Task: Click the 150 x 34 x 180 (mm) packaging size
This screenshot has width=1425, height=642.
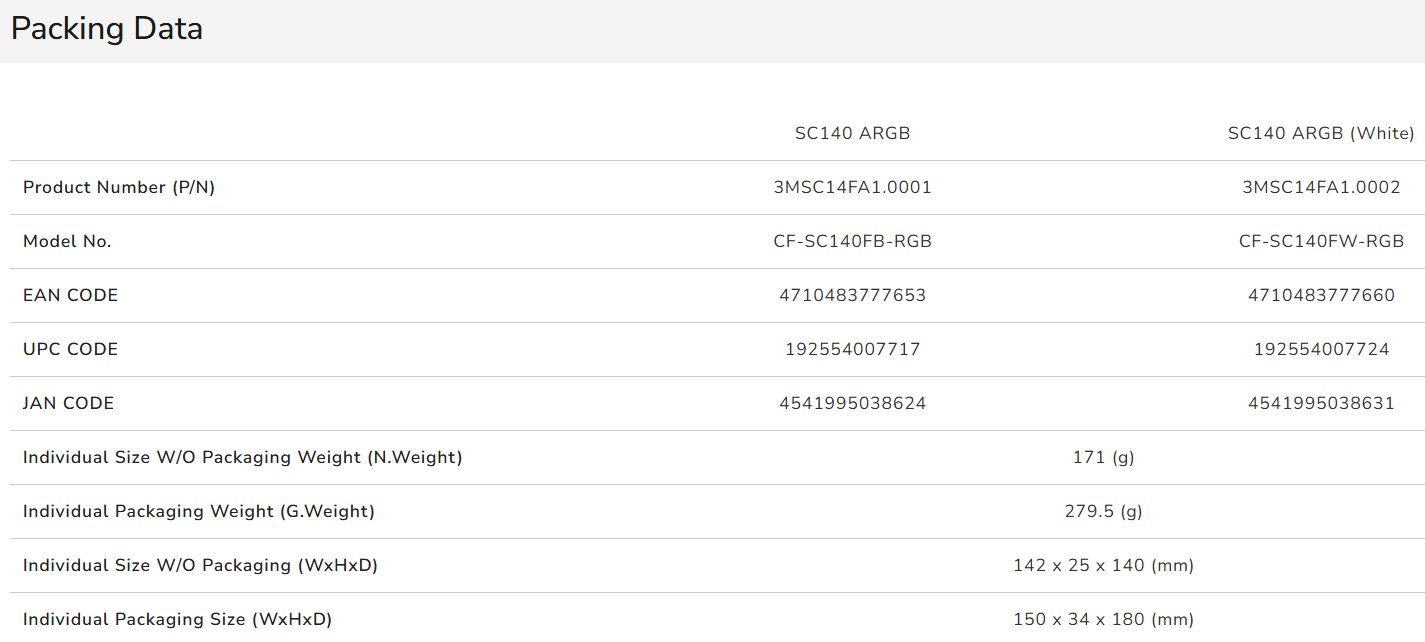Action: tap(1103, 619)
